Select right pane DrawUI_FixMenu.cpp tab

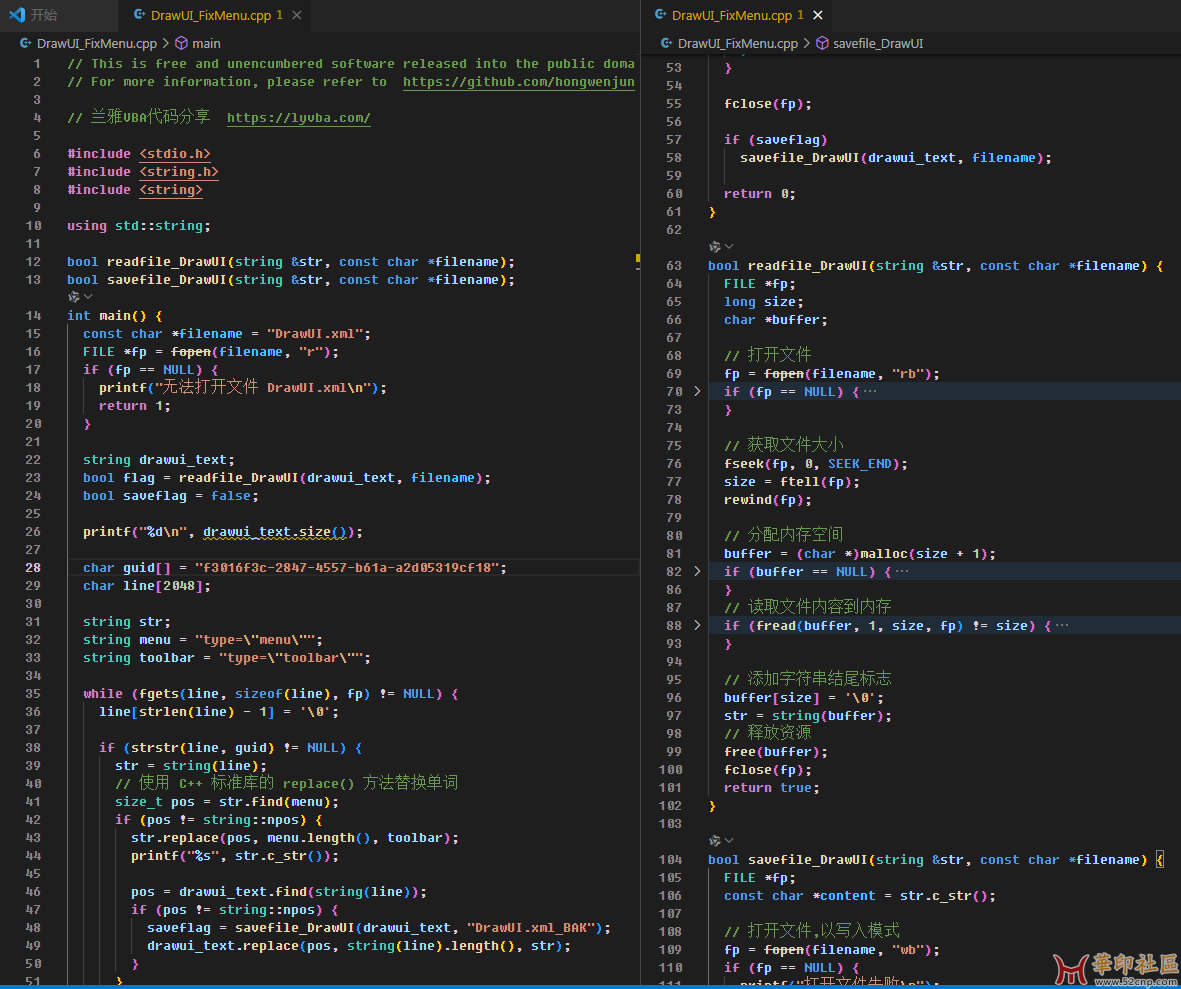pos(739,15)
